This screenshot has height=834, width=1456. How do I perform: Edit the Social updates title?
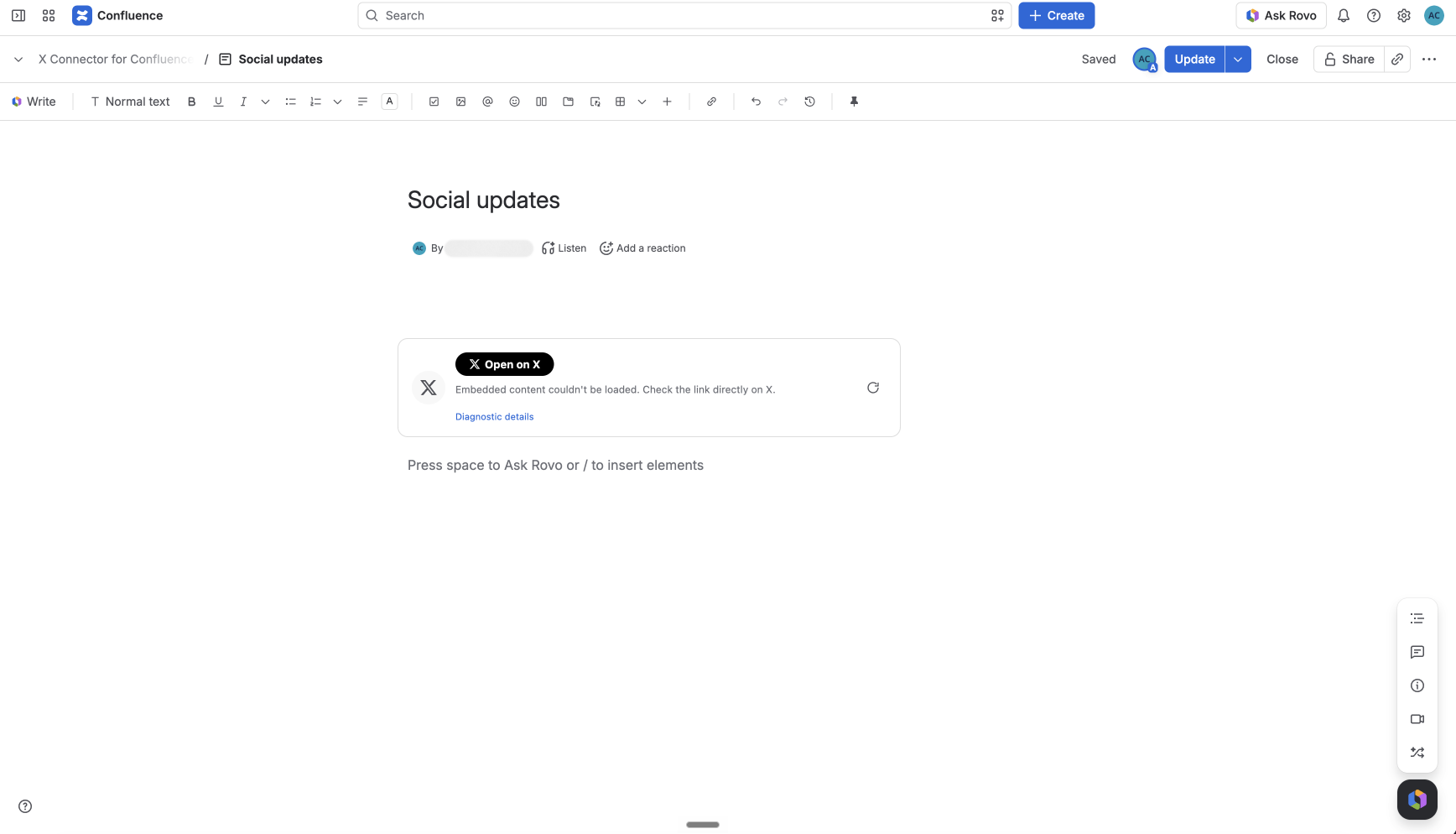pos(483,200)
